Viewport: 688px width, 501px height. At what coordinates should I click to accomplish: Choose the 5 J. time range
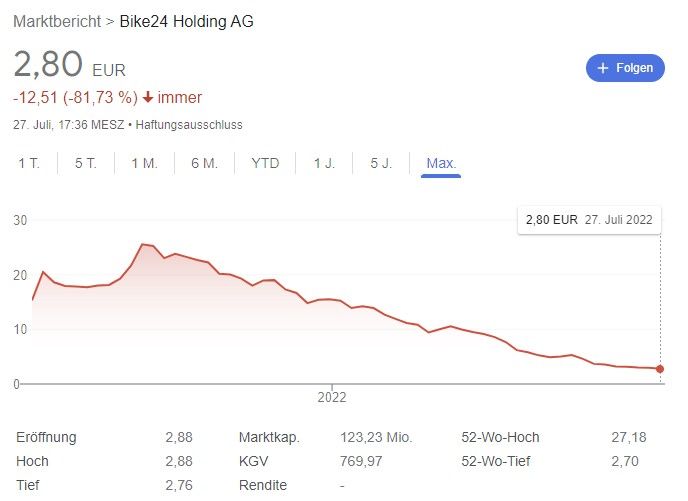[x=381, y=163]
